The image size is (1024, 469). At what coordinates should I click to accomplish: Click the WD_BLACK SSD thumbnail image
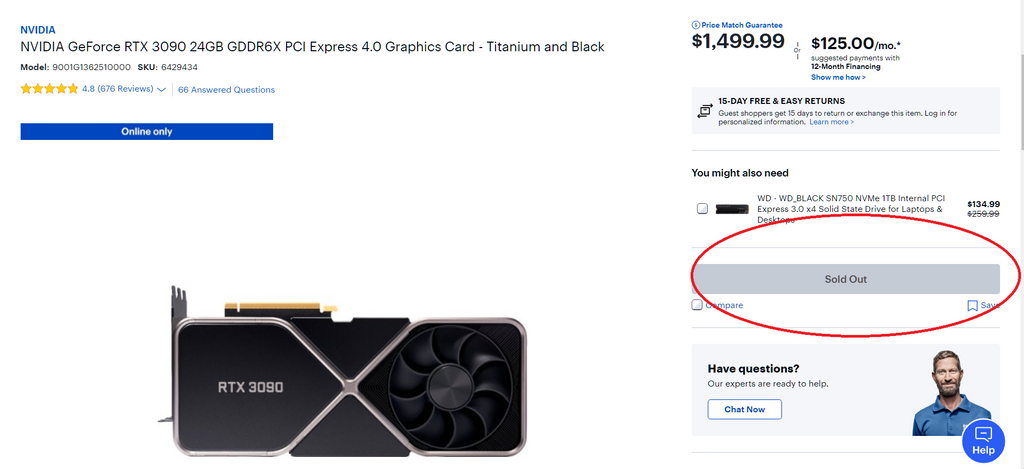(733, 209)
